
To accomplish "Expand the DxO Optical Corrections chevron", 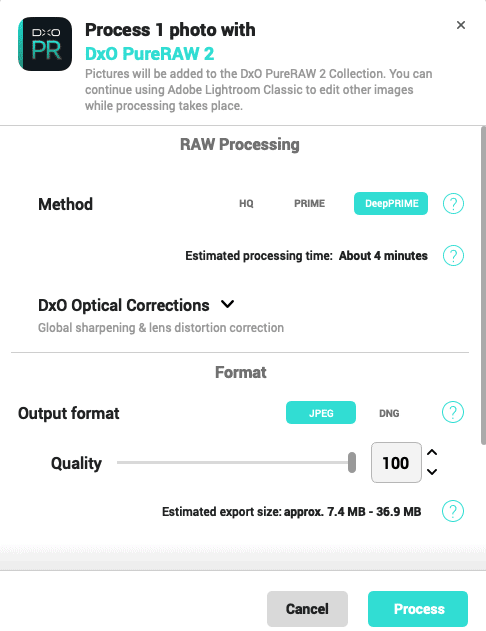I will 228,304.
